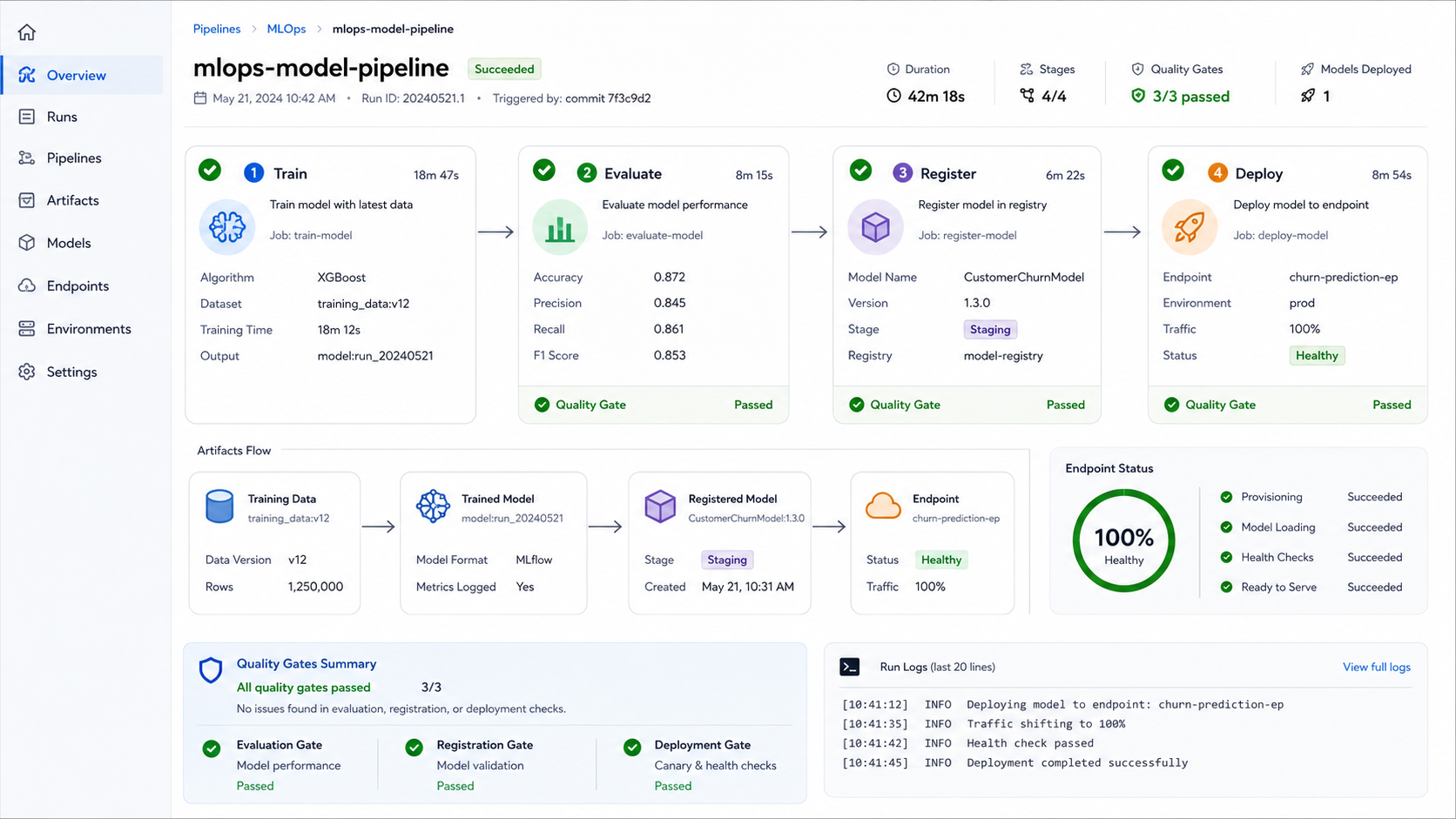Click Deploy stage Quality Gate check icon
Screen dimensions: 1456x819
[1172, 405]
